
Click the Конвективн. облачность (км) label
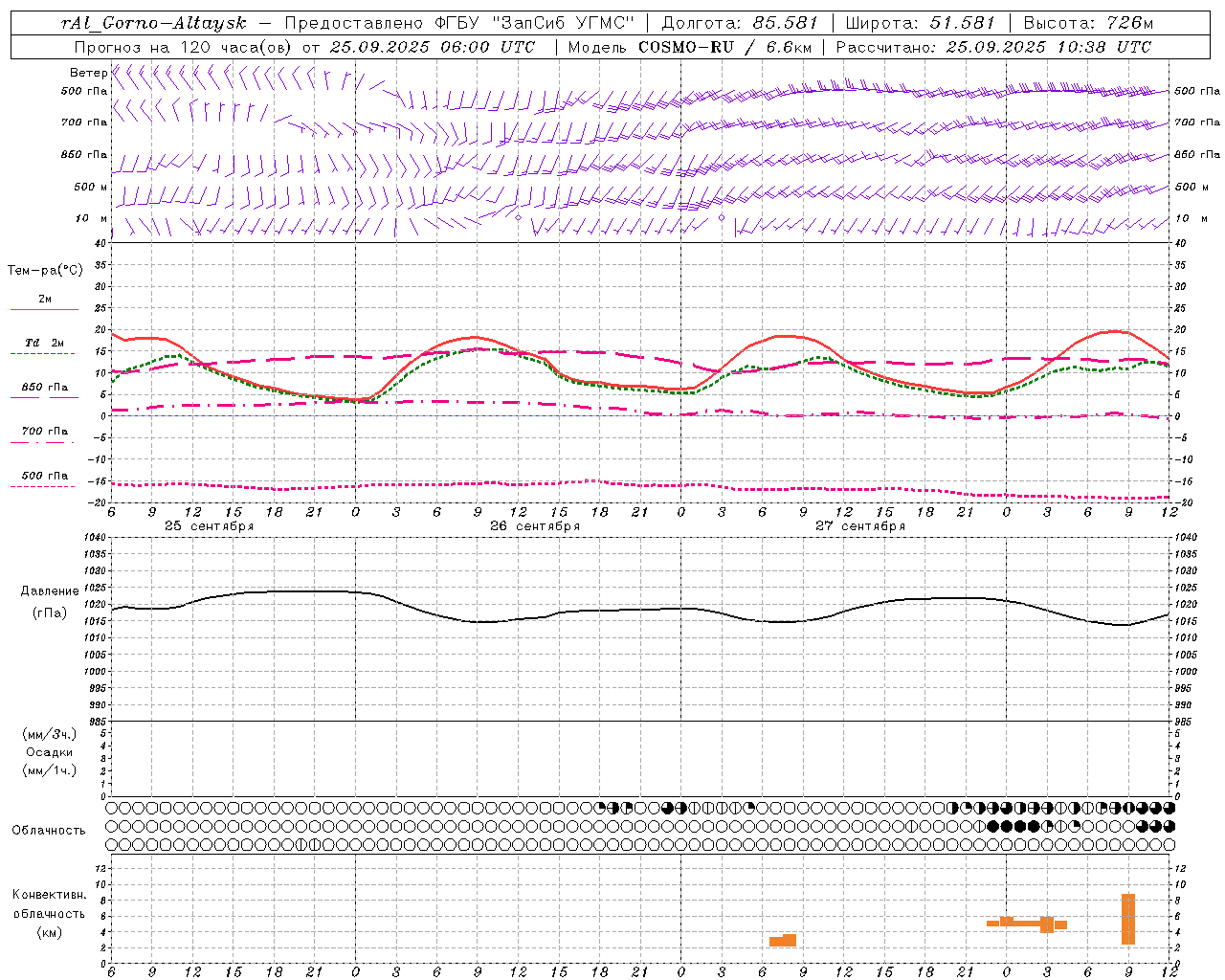[x=50, y=913]
